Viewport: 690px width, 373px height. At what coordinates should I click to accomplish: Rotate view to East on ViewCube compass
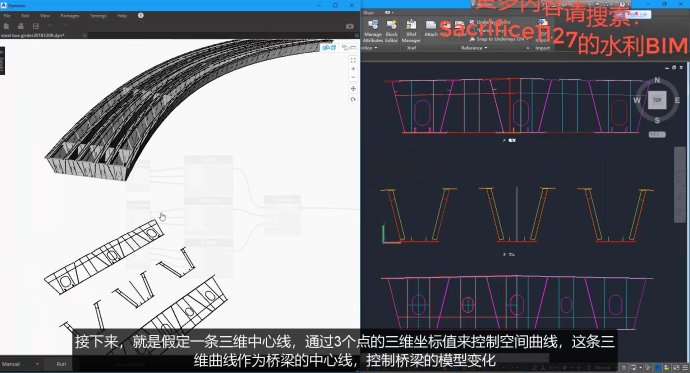[677, 100]
